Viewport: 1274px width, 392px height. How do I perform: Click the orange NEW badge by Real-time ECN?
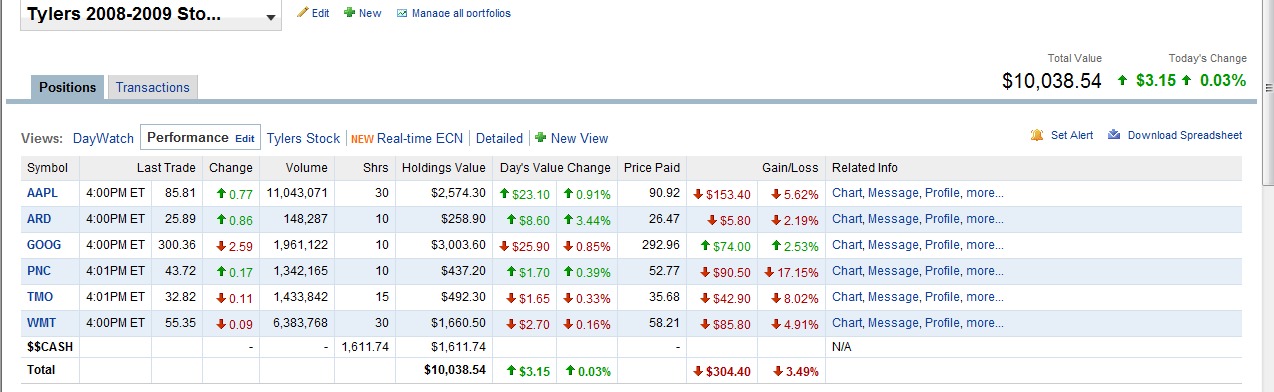pos(362,139)
